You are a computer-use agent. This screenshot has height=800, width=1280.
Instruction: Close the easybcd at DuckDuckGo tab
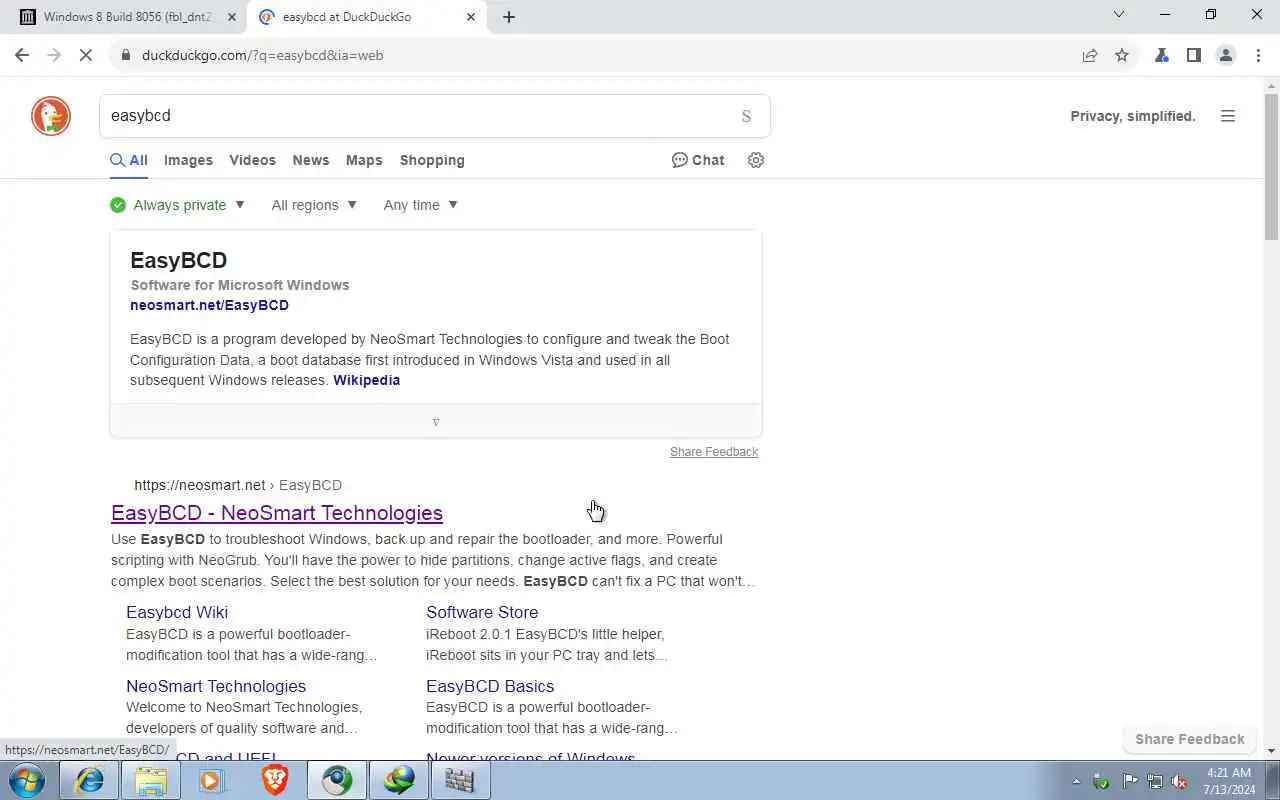[471, 17]
